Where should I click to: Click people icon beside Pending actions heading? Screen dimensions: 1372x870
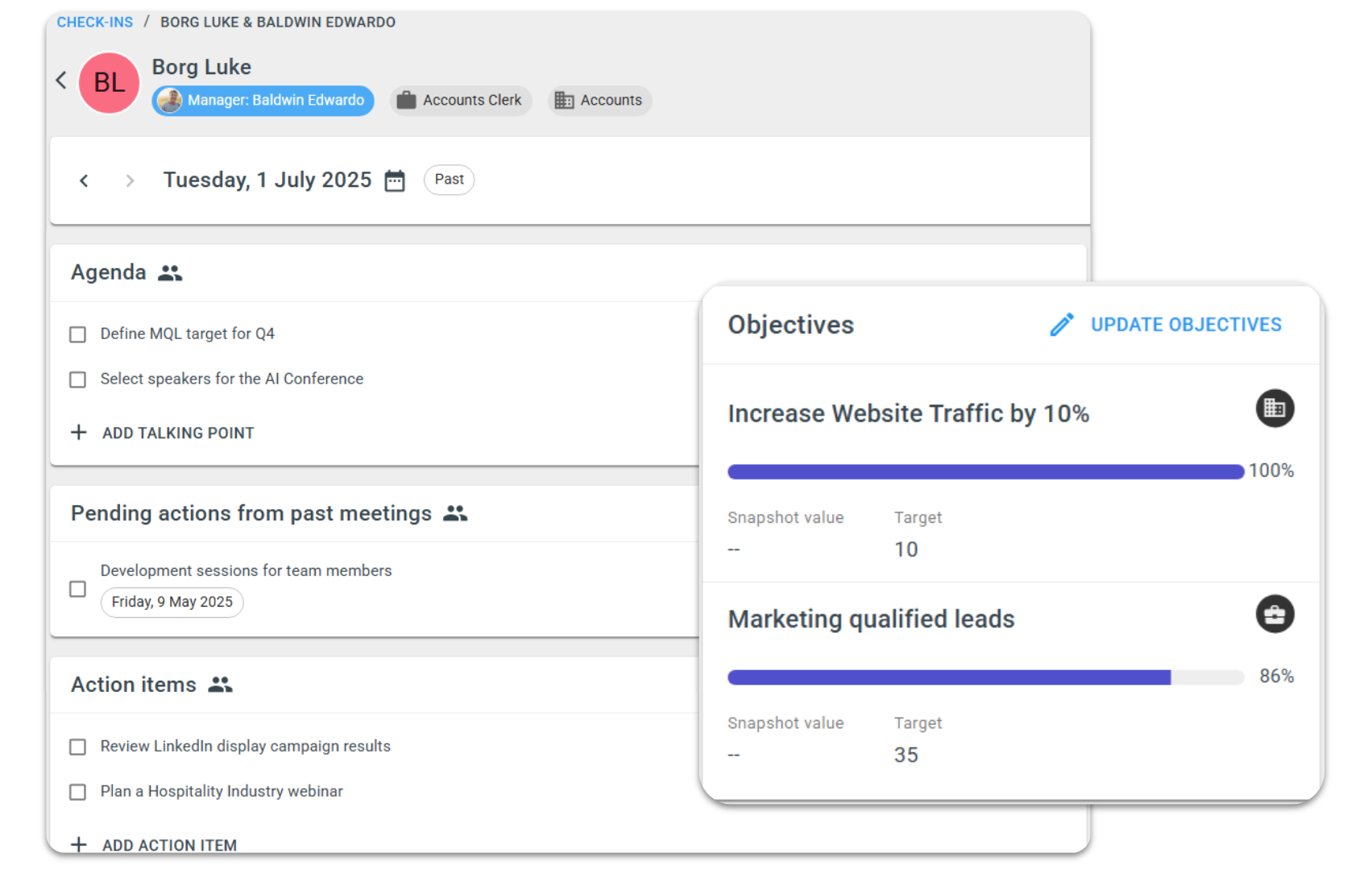455,514
